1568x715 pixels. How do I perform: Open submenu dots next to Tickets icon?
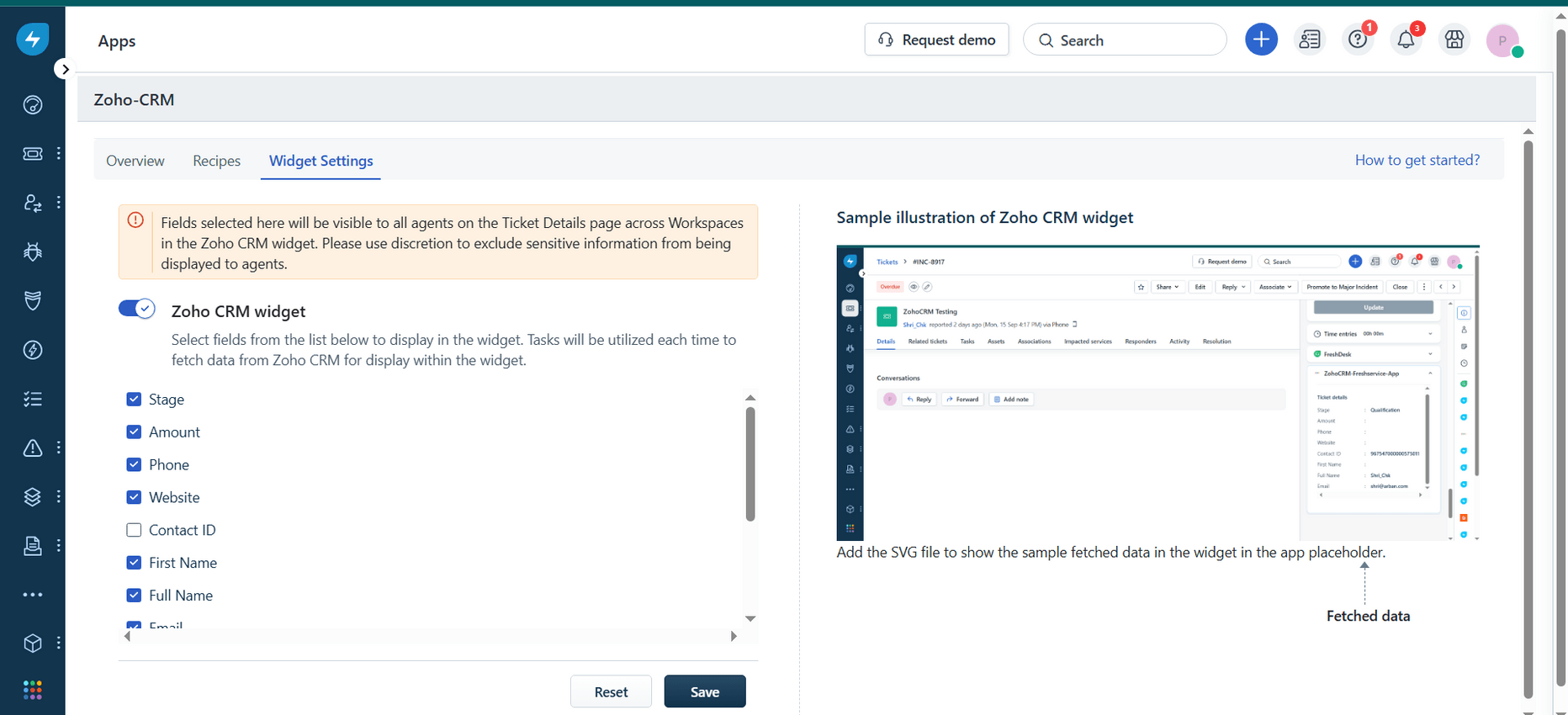coord(58,153)
